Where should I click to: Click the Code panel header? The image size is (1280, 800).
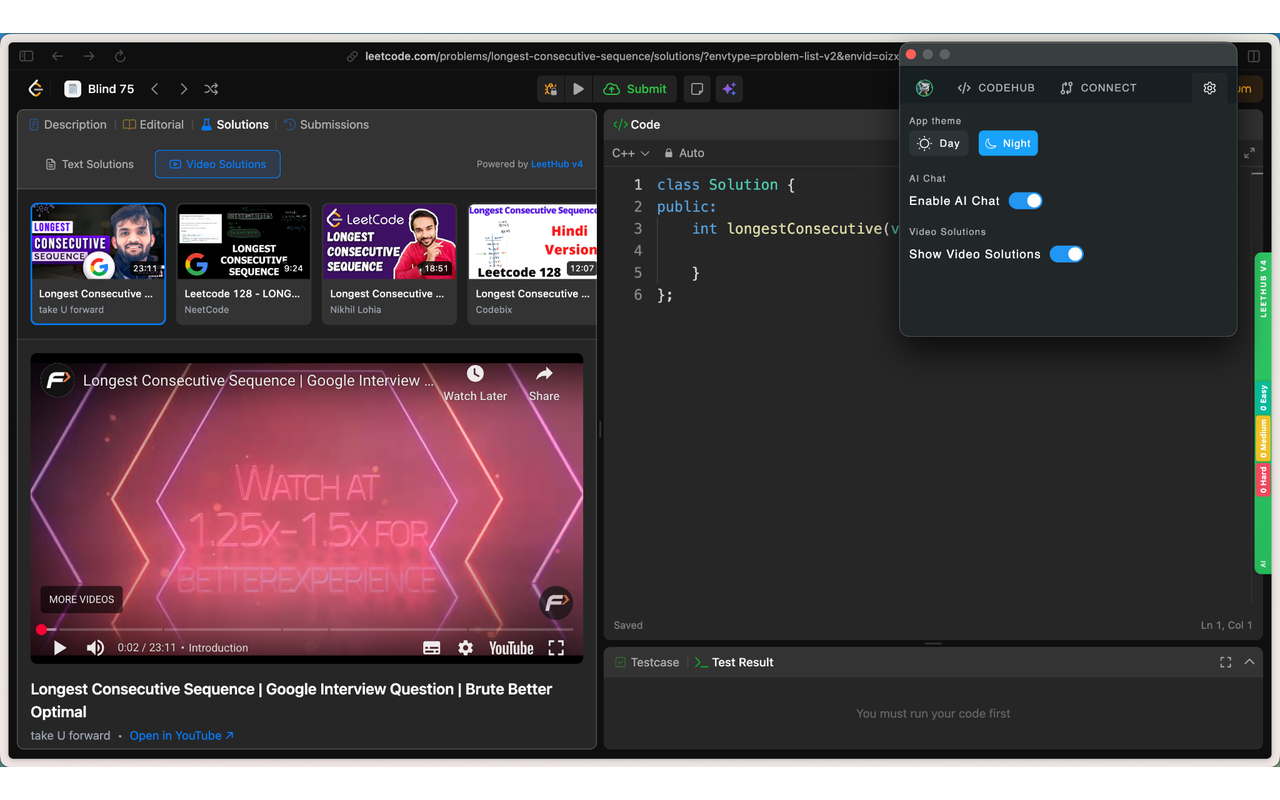637,125
